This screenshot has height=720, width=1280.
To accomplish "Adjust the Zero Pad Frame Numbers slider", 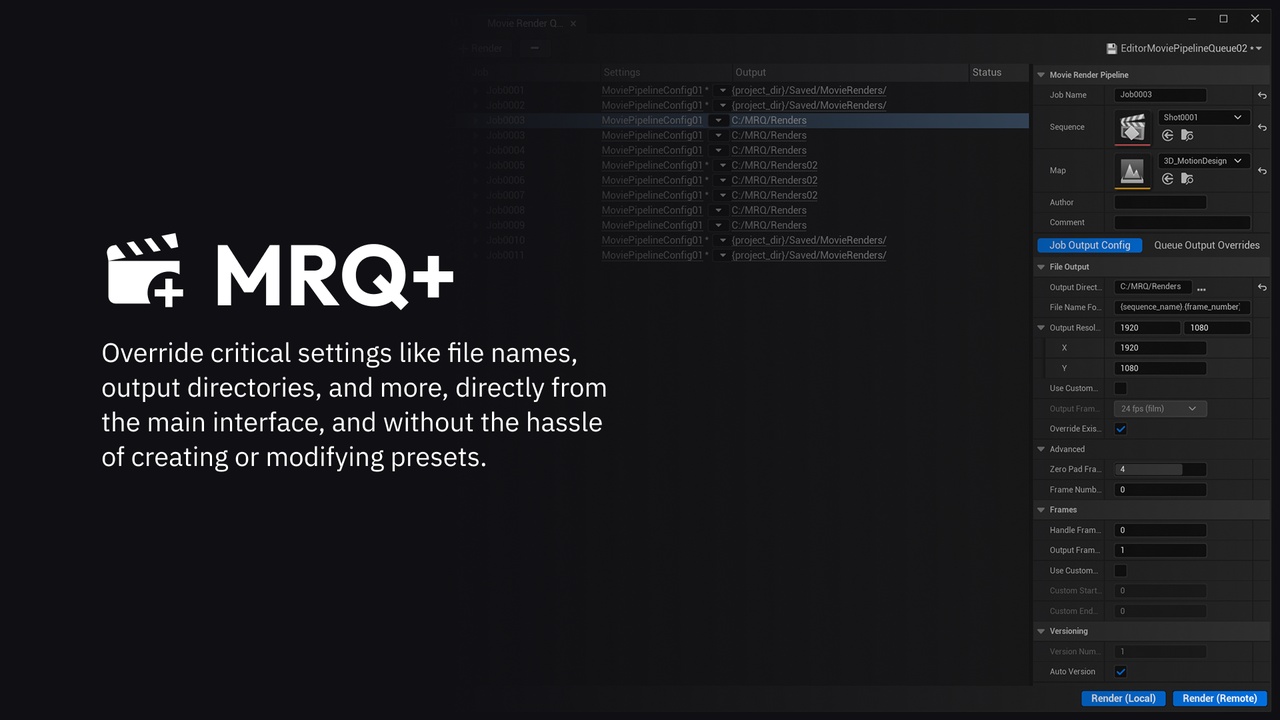I will coord(1160,469).
